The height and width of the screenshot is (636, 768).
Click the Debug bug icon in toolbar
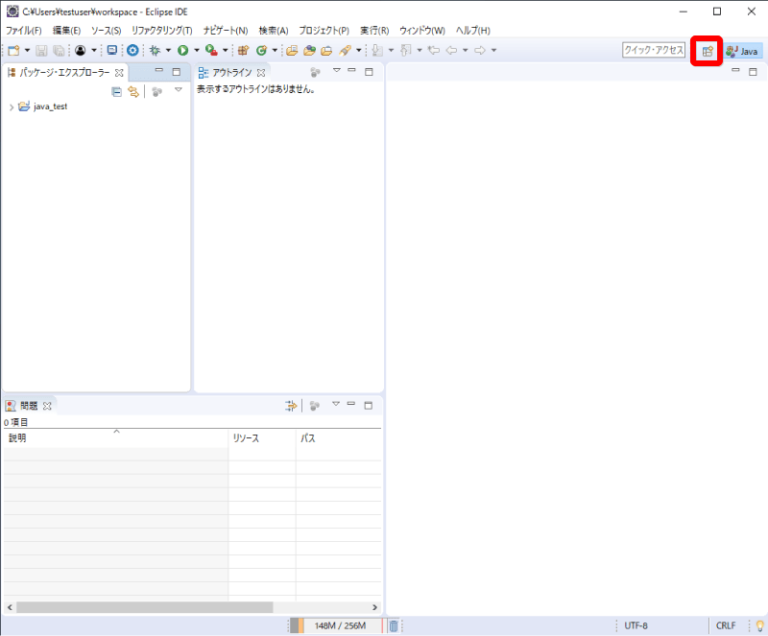(154, 50)
